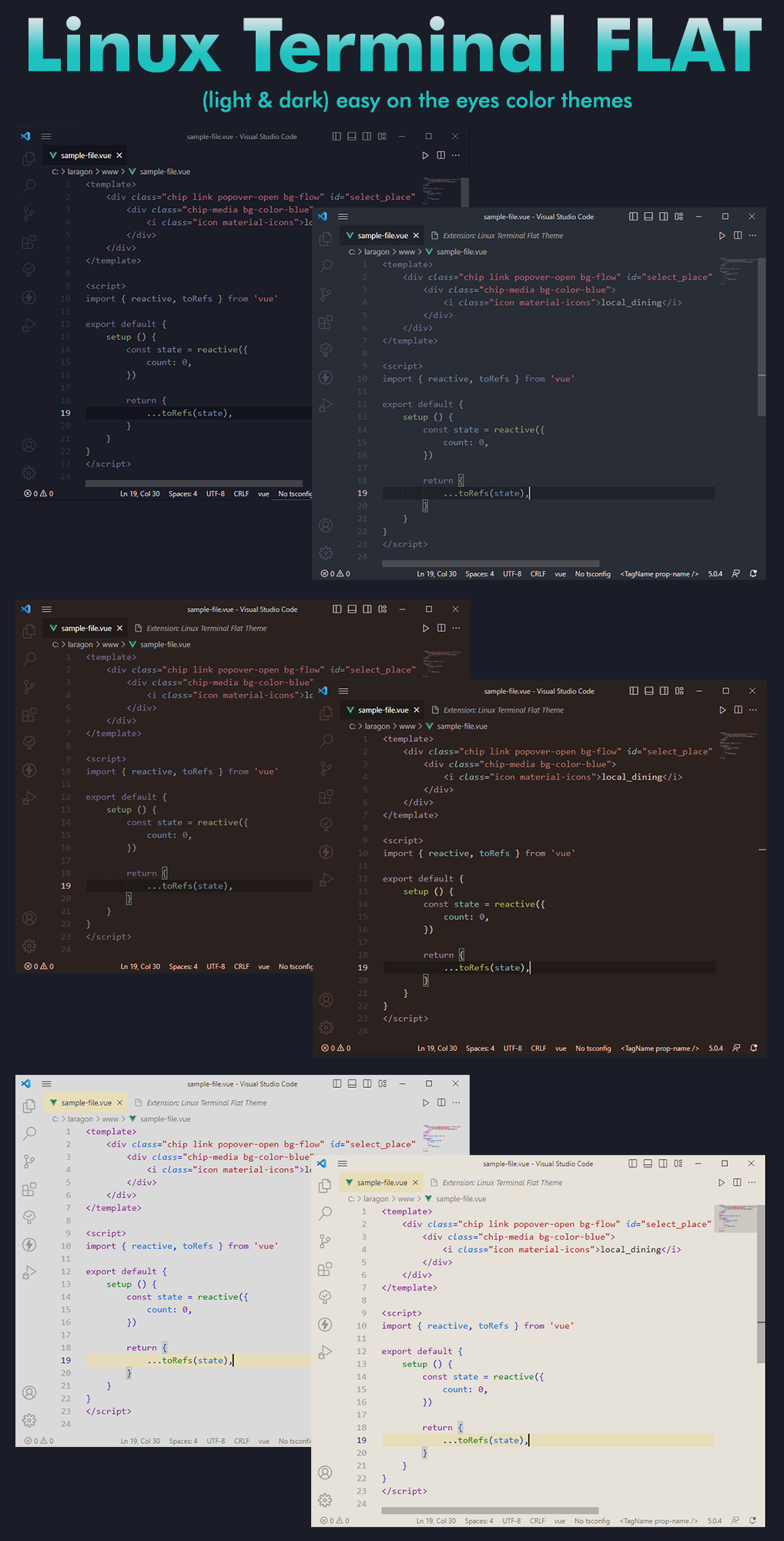Viewport: 784px width, 1541px height.
Task: Expand www breadcrumb in dark-blue front window
Action: click(407, 252)
